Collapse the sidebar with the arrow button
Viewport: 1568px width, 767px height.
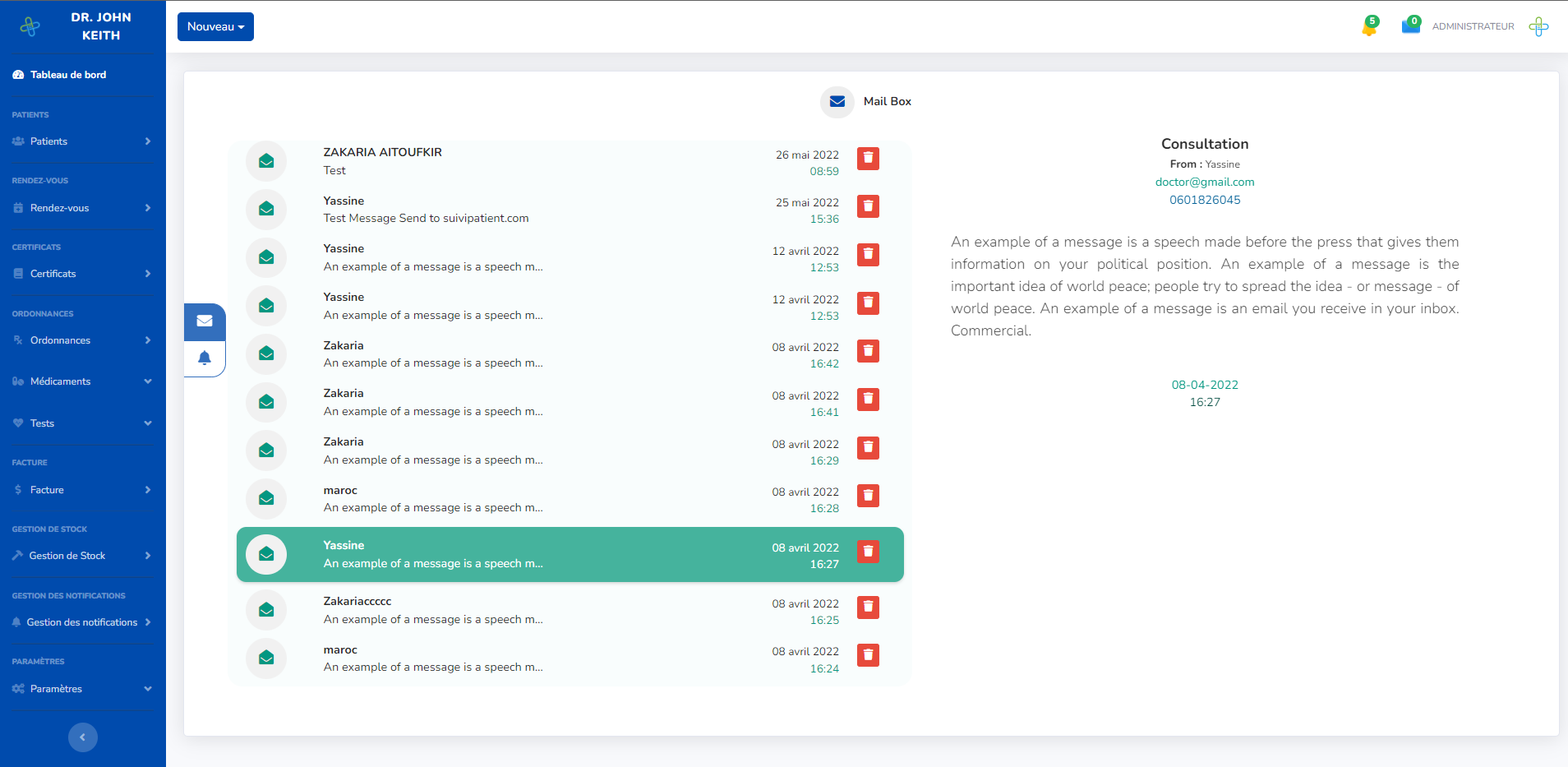(82, 737)
